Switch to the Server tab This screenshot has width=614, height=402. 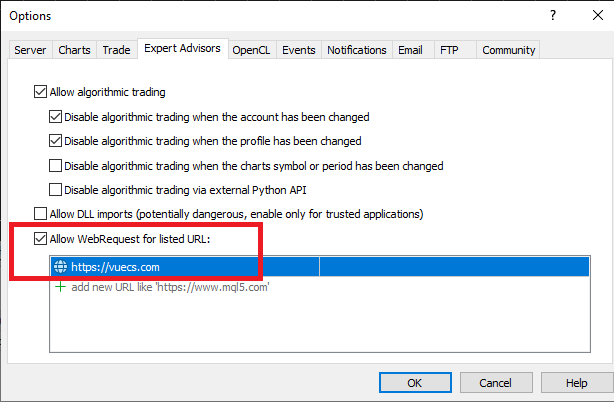(x=30, y=50)
